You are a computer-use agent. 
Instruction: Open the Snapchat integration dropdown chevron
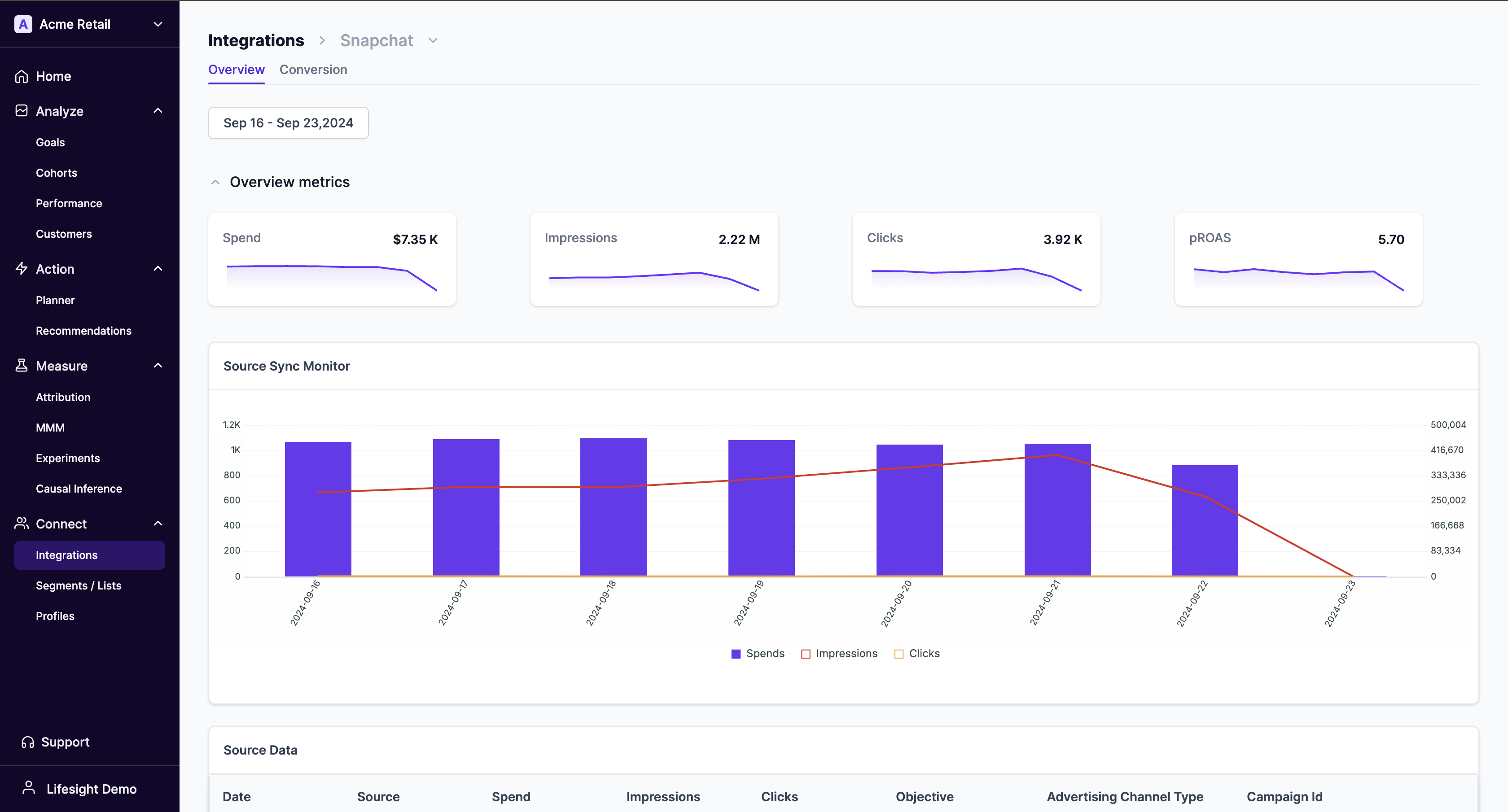point(433,40)
